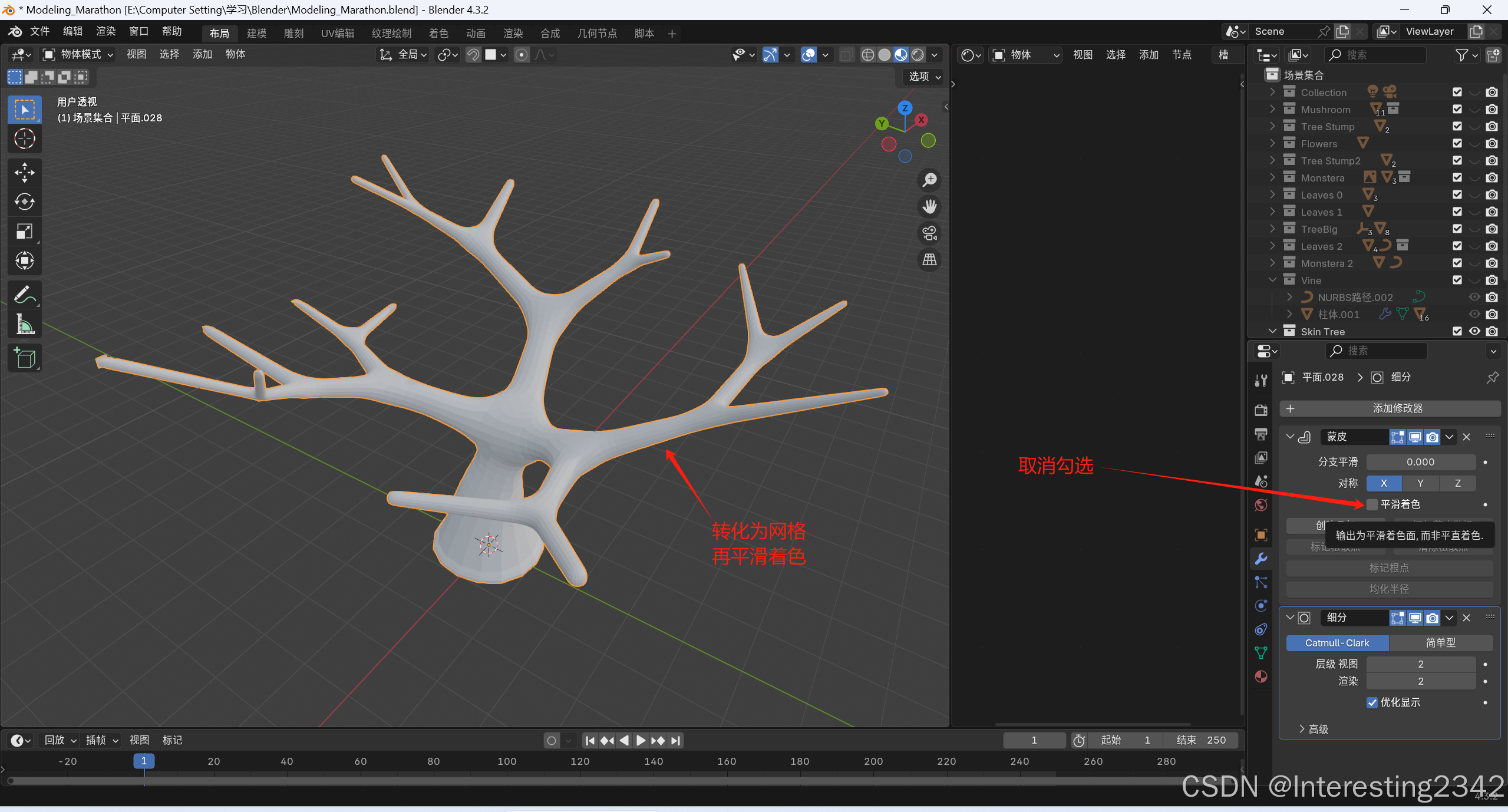Switch to the 建模 workspace tab
The height and width of the screenshot is (812, 1508).
[x=256, y=34]
